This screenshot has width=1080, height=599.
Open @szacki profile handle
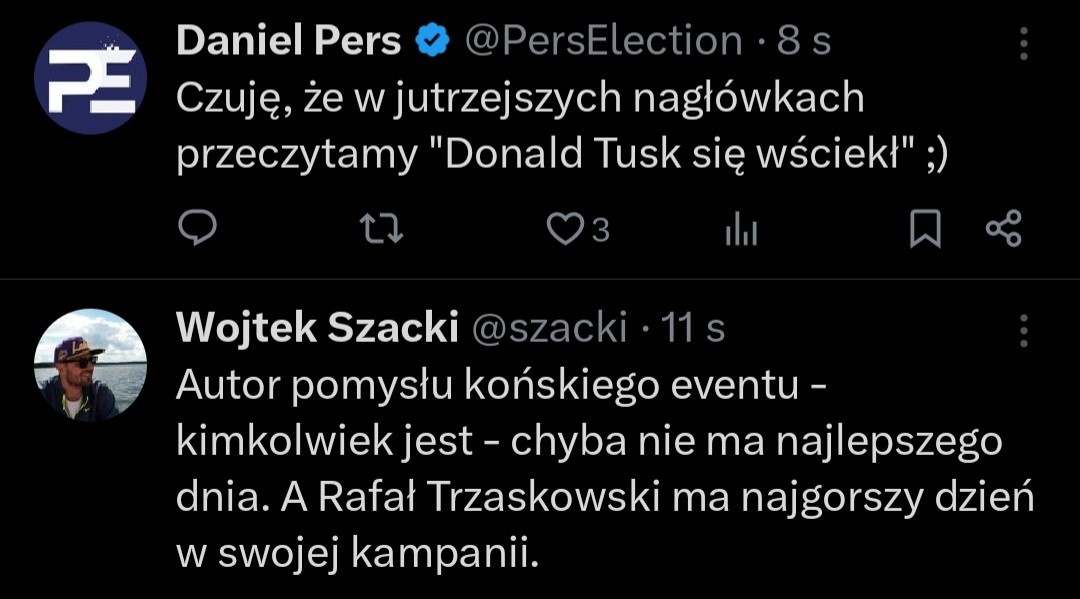click(550, 326)
